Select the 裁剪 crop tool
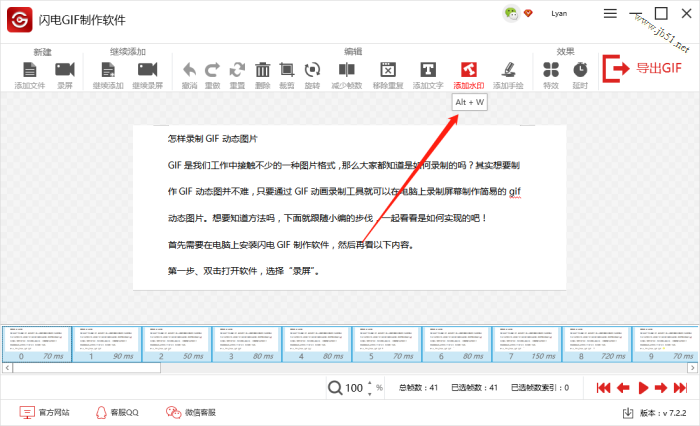 pos(287,75)
